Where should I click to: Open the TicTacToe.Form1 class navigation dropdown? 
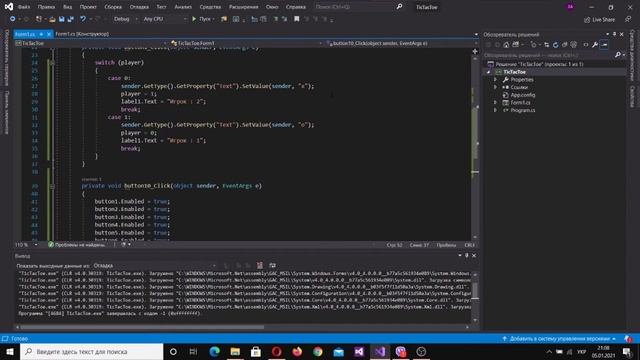pos(247,43)
